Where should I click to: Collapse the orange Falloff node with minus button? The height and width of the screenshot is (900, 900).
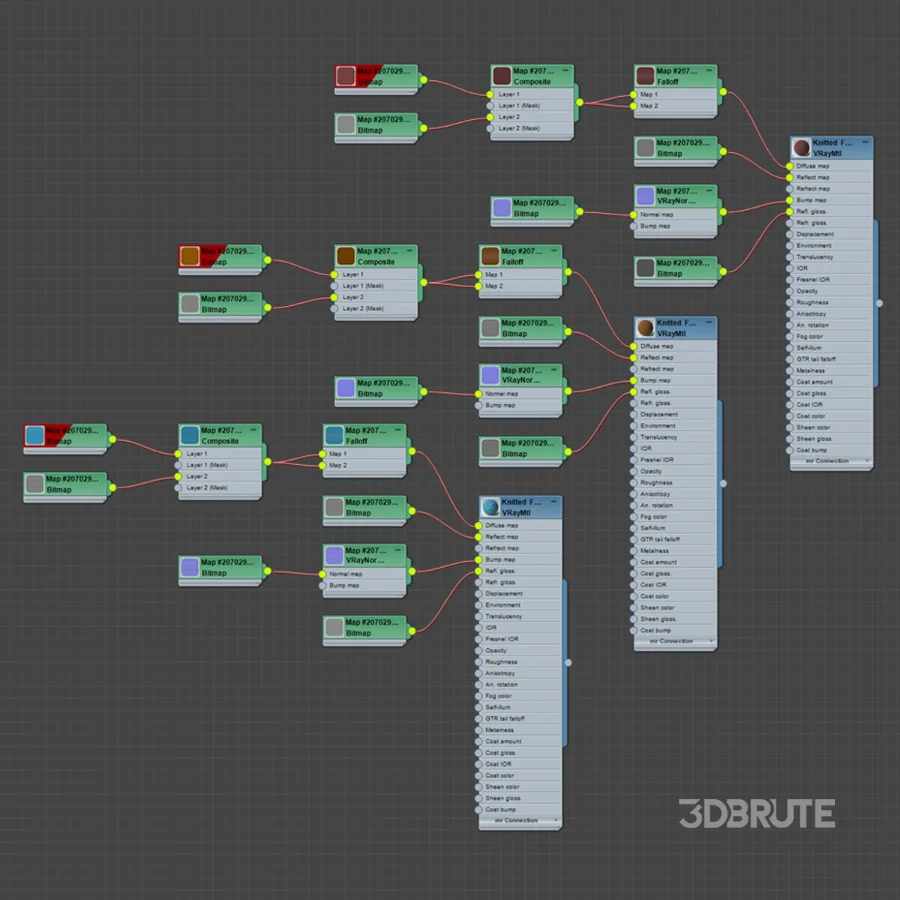point(554,250)
